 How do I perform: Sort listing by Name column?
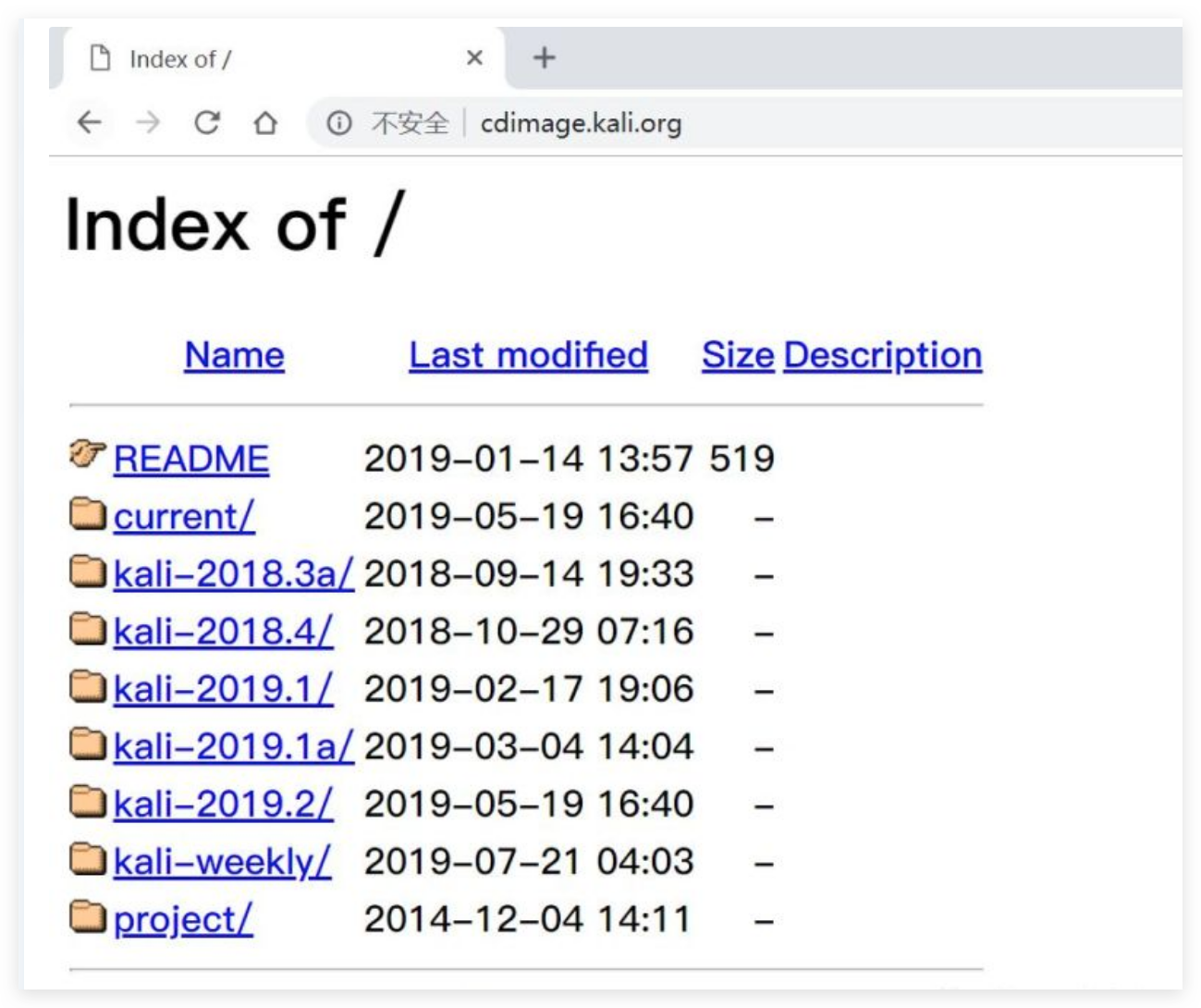235,355
